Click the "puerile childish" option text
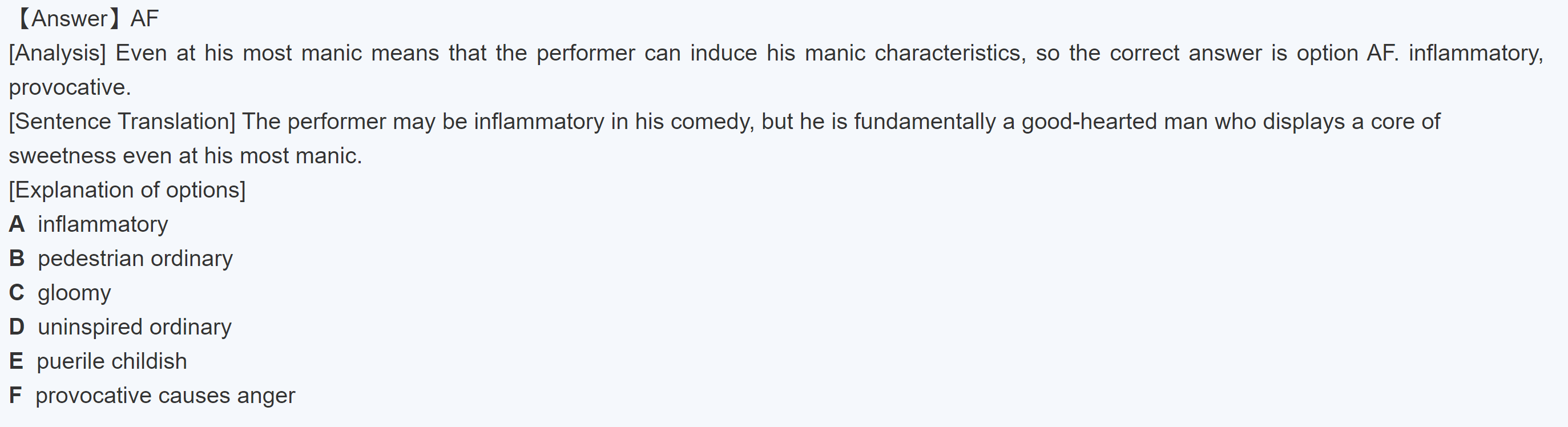Screen dimensions: 1568x427 (x=112, y=361)
